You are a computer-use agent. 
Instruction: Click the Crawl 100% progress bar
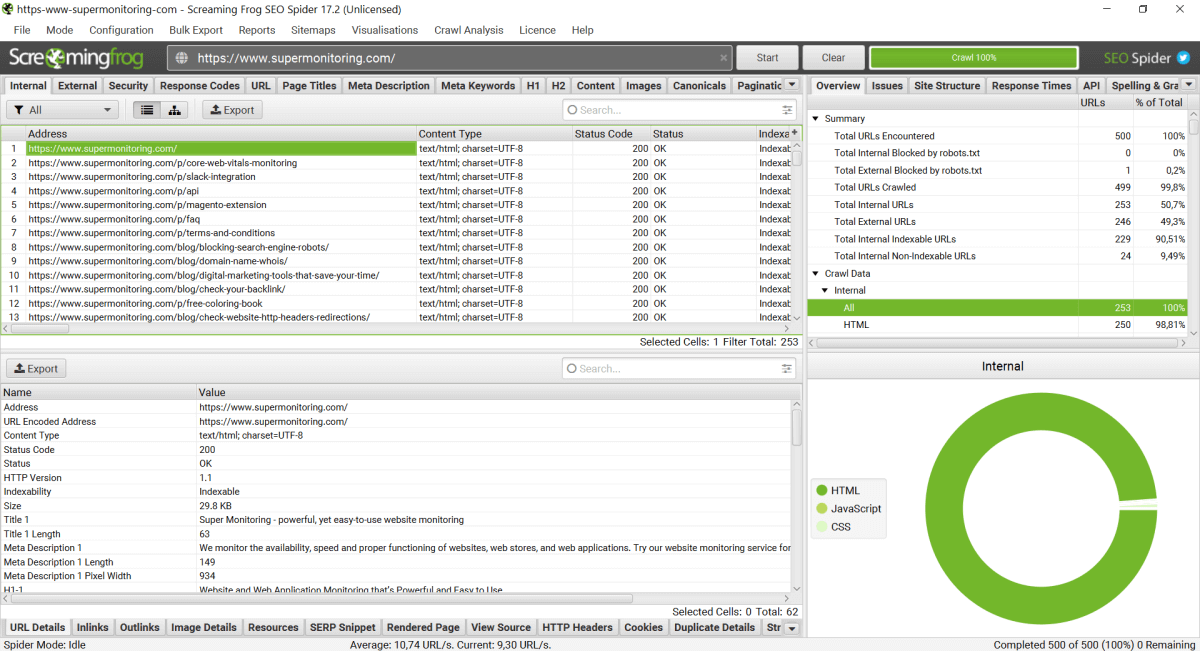[973, 58]
